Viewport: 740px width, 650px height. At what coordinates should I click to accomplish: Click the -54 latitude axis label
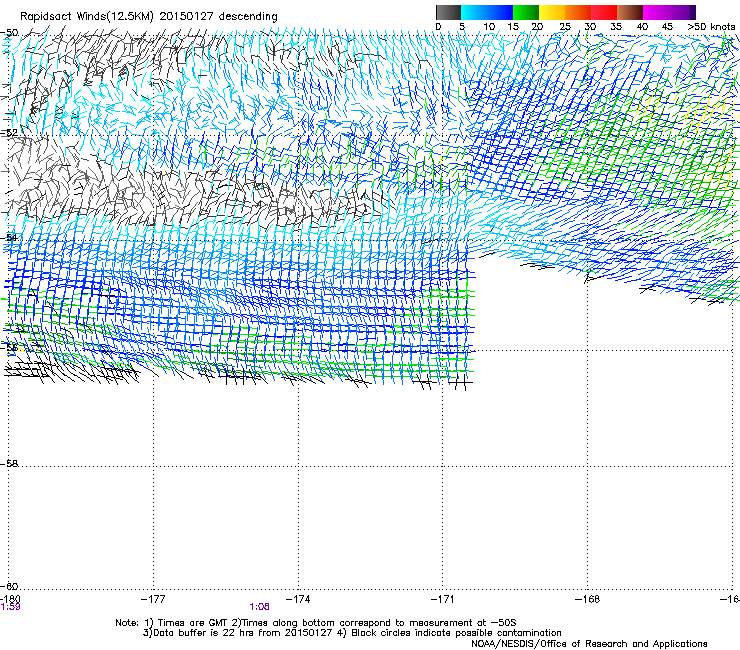(x=9, y=237)
